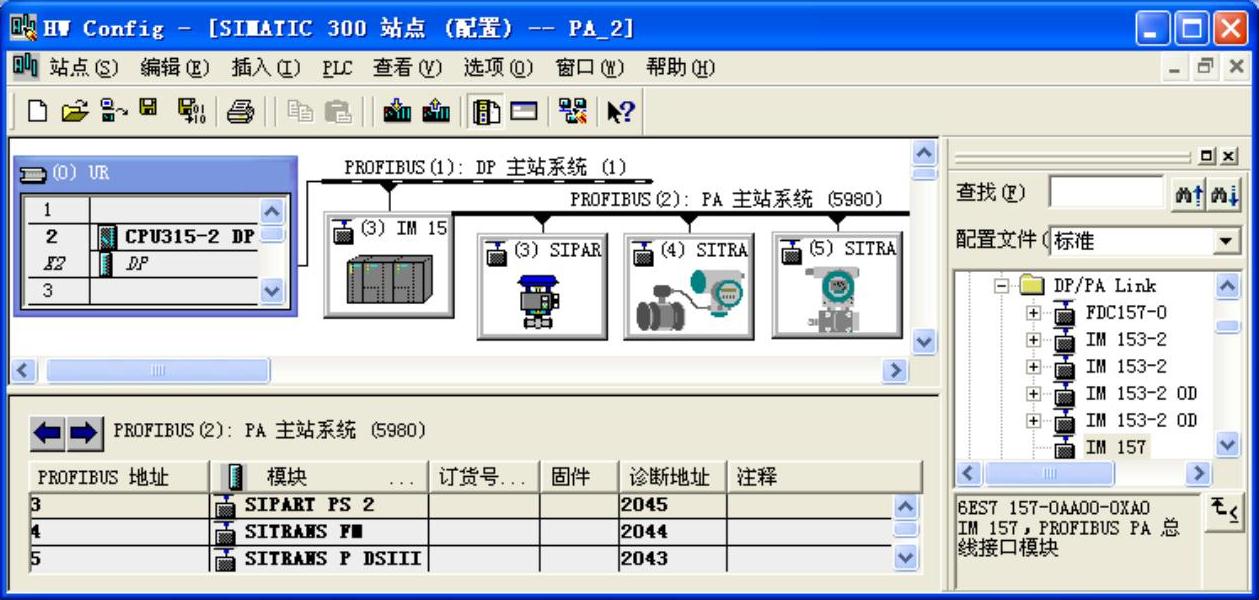This screenshot has height=600, width=1259.
Task: Open the 站点(S) menu
Action: 83,67
